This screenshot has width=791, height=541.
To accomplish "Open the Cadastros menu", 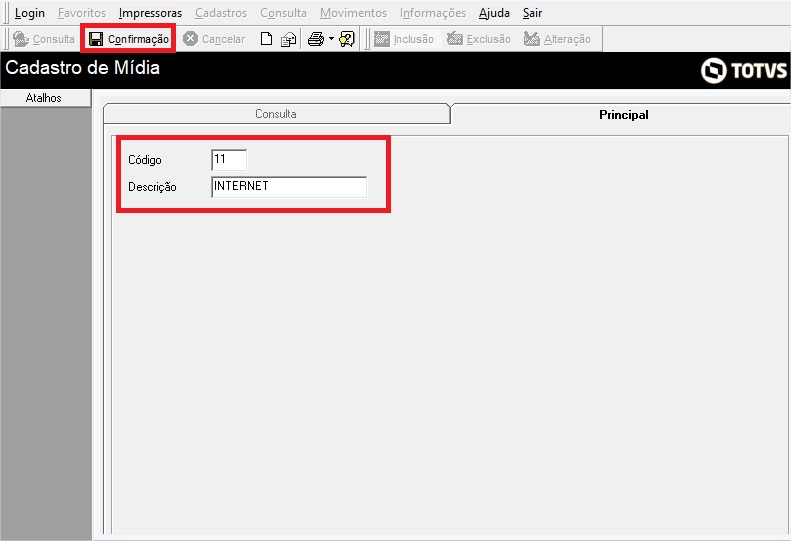I will coord(221,13).
